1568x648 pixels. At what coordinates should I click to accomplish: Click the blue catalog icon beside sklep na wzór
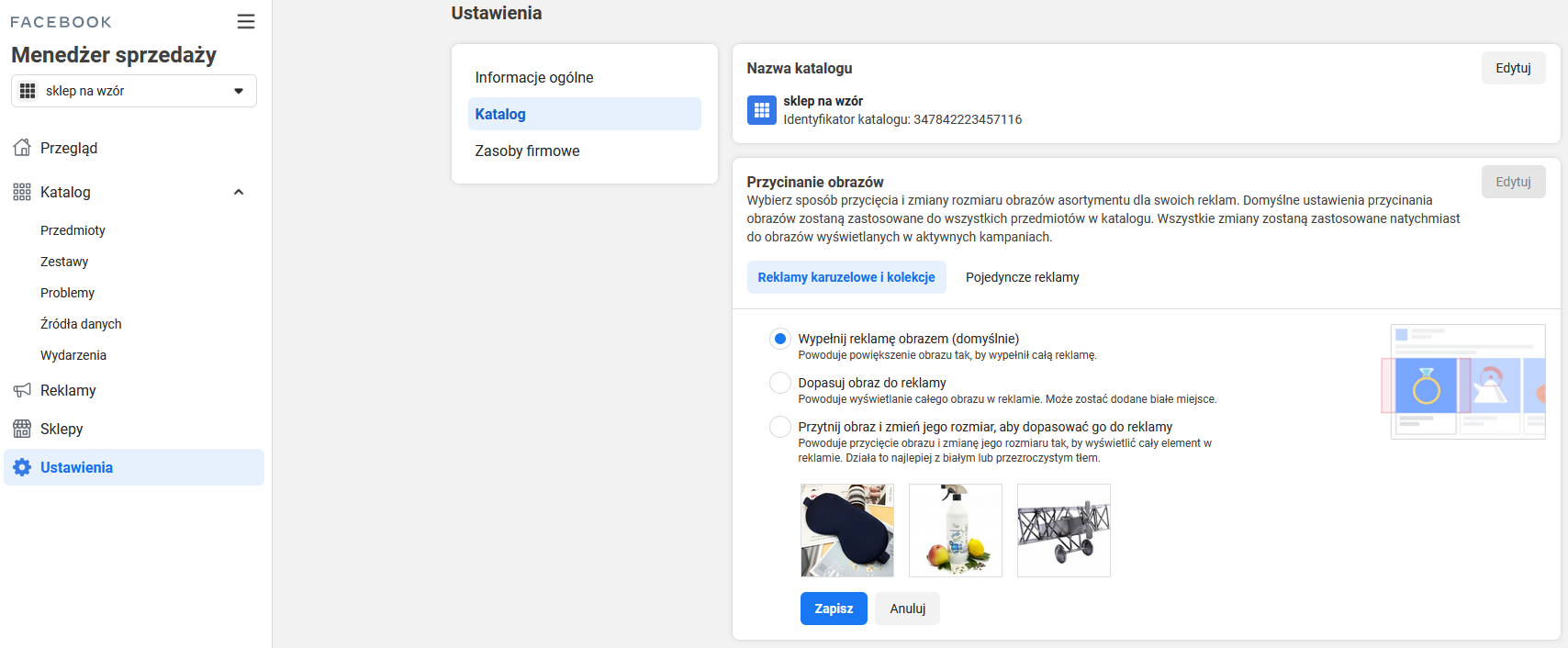761,110
